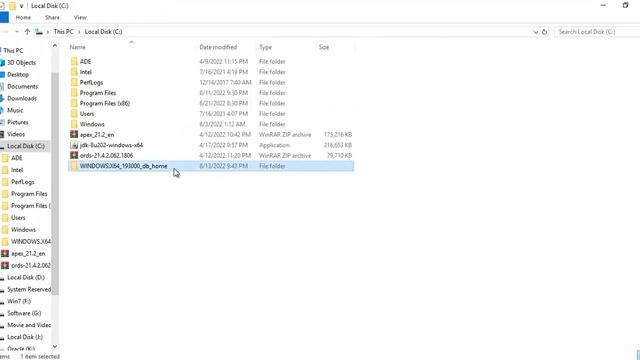The height and width of the screenshot is (360, 640).
Task: Open apex_21.2_en in navigation tree
Action: (28, 253)
